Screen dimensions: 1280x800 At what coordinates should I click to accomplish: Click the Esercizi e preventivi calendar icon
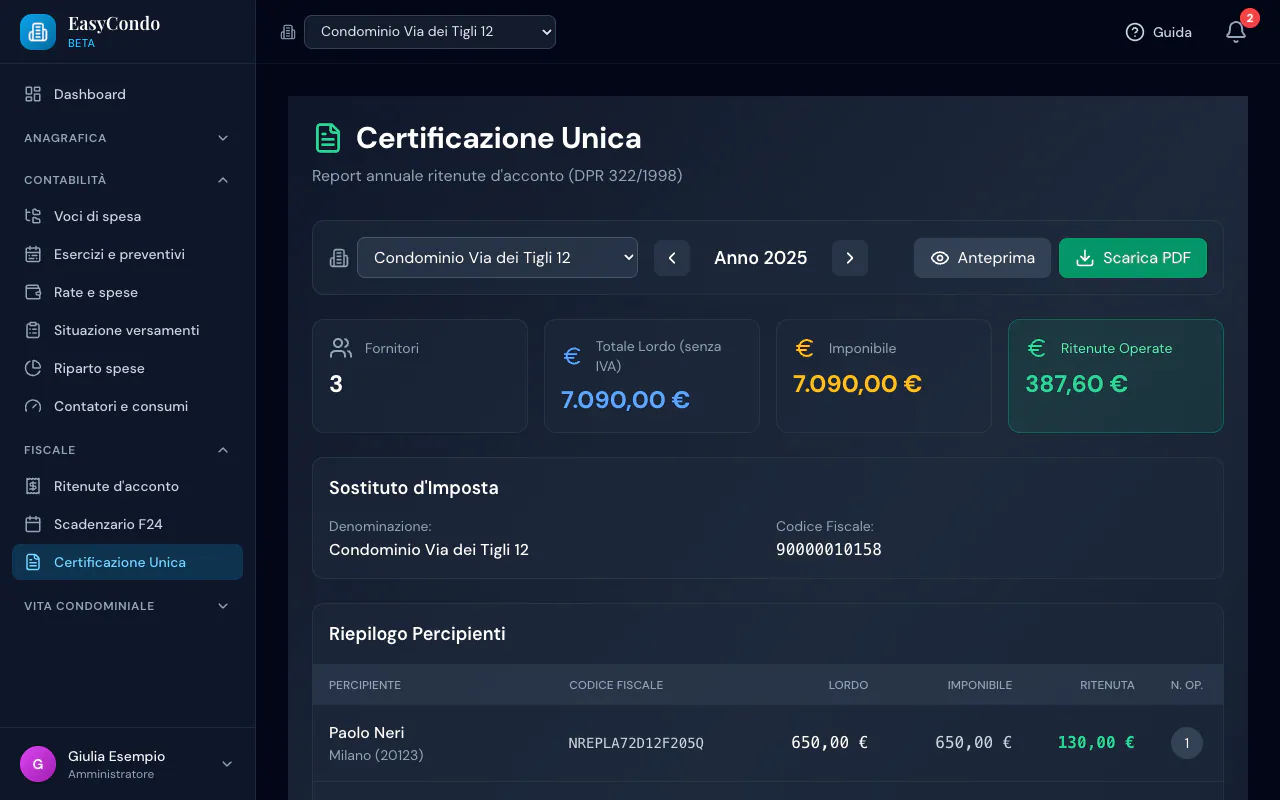(x=33, y=254)
